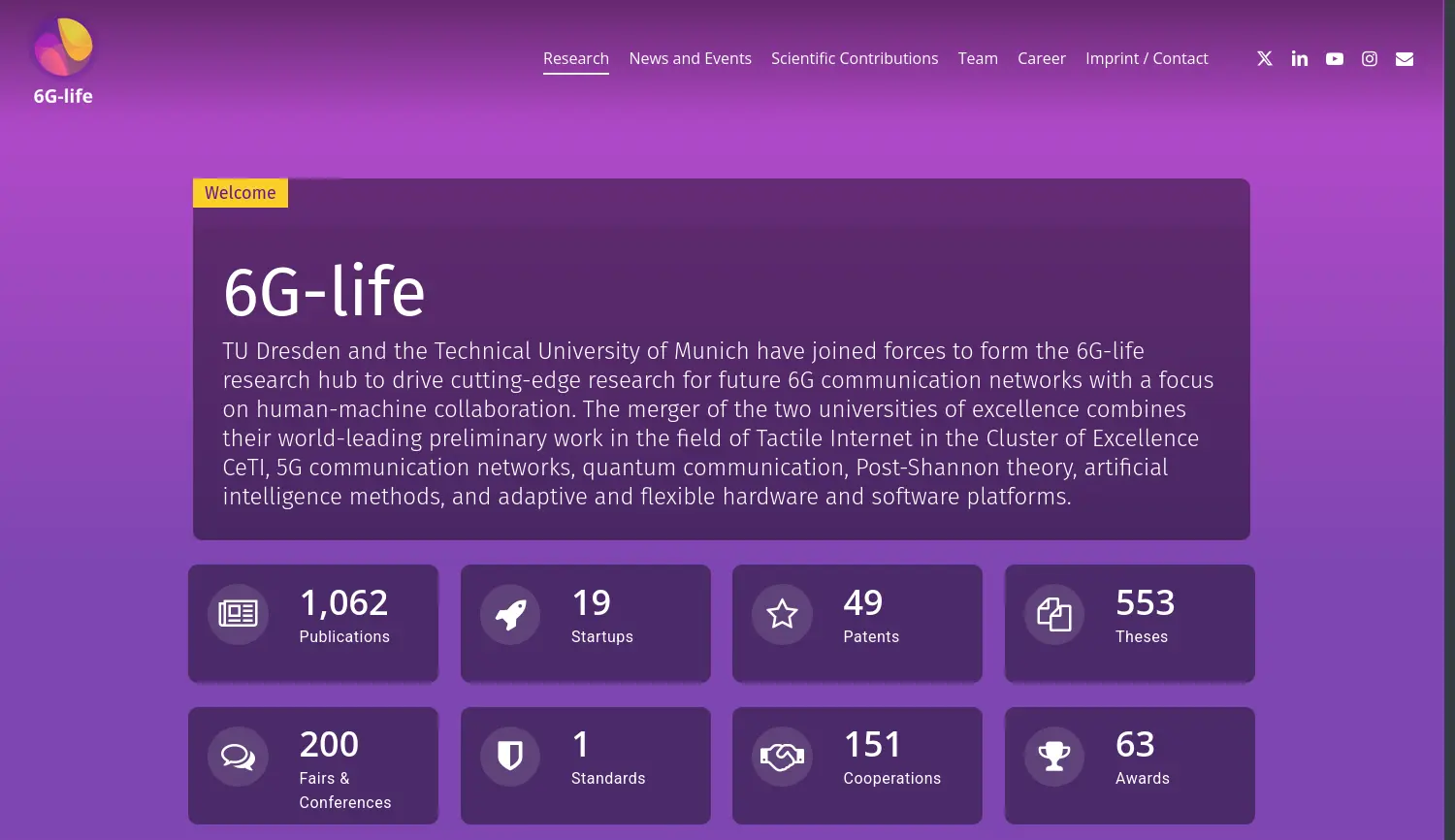1455x840 pixels.
Task: Click the speech bubbles Fairs & Conferences icon
Action: [x=238, y=756]
